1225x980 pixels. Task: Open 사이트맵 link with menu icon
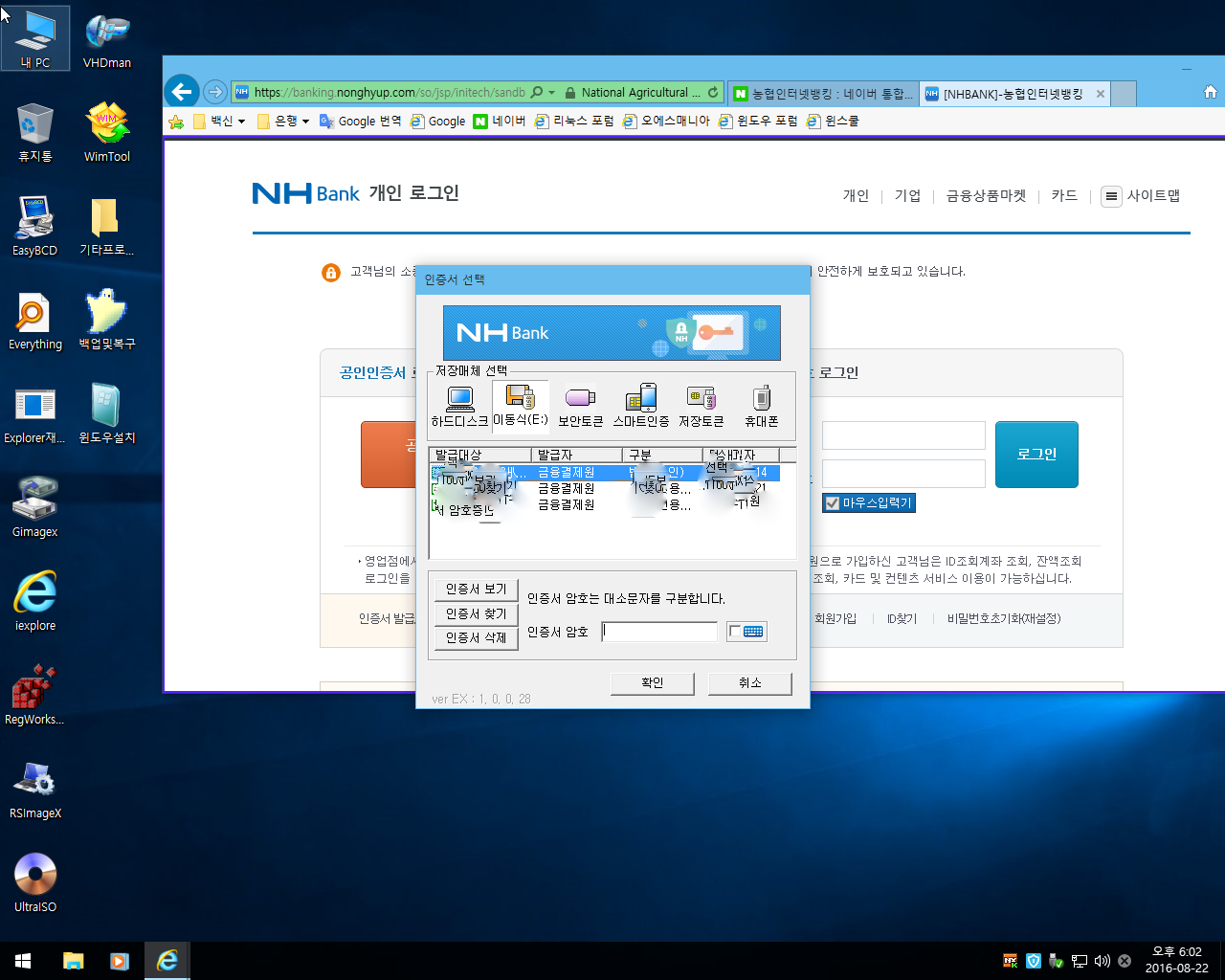[1141, 196]
